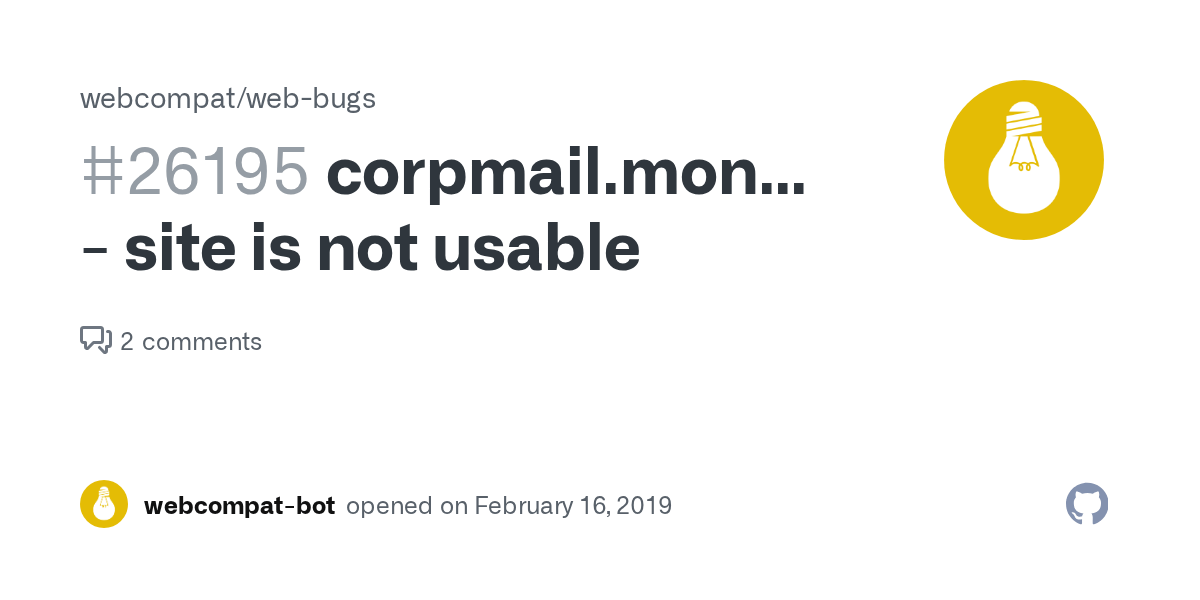Click the dash before "site is not usable"
The width and height of the screenshot is (1200, 600).
[x=95, y=250]
